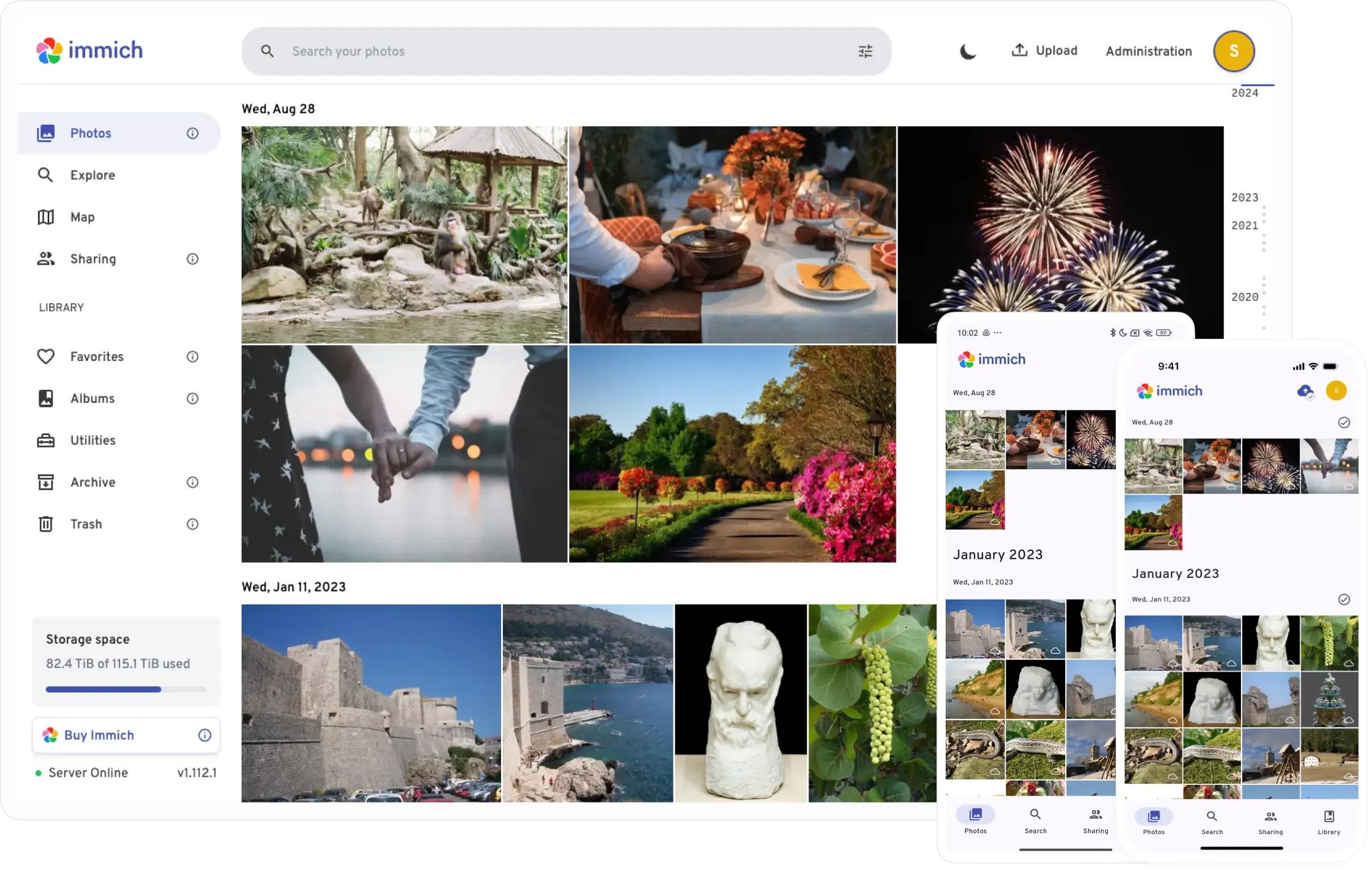Open search filters in the search bar

865,50
